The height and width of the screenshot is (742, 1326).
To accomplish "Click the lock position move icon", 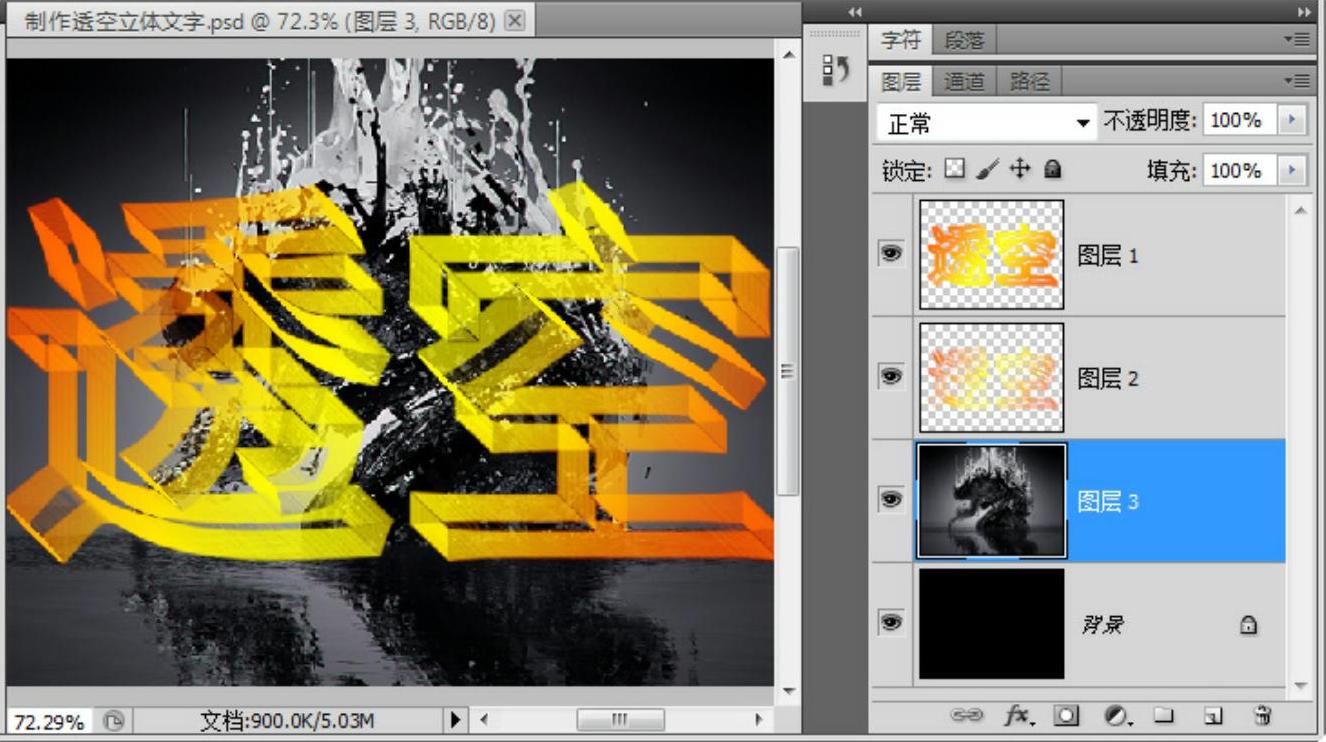I will 1019,170.
